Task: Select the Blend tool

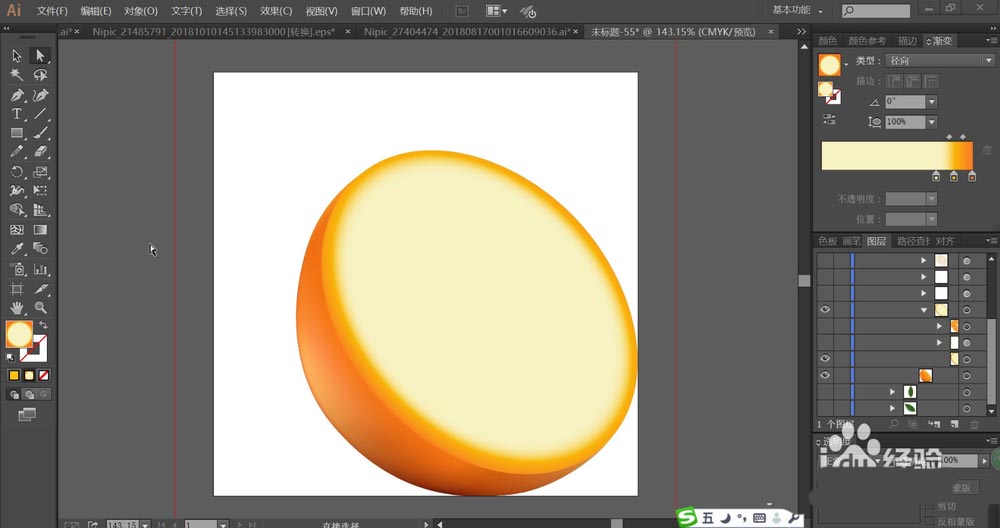Action: click(x=40, y=249)
